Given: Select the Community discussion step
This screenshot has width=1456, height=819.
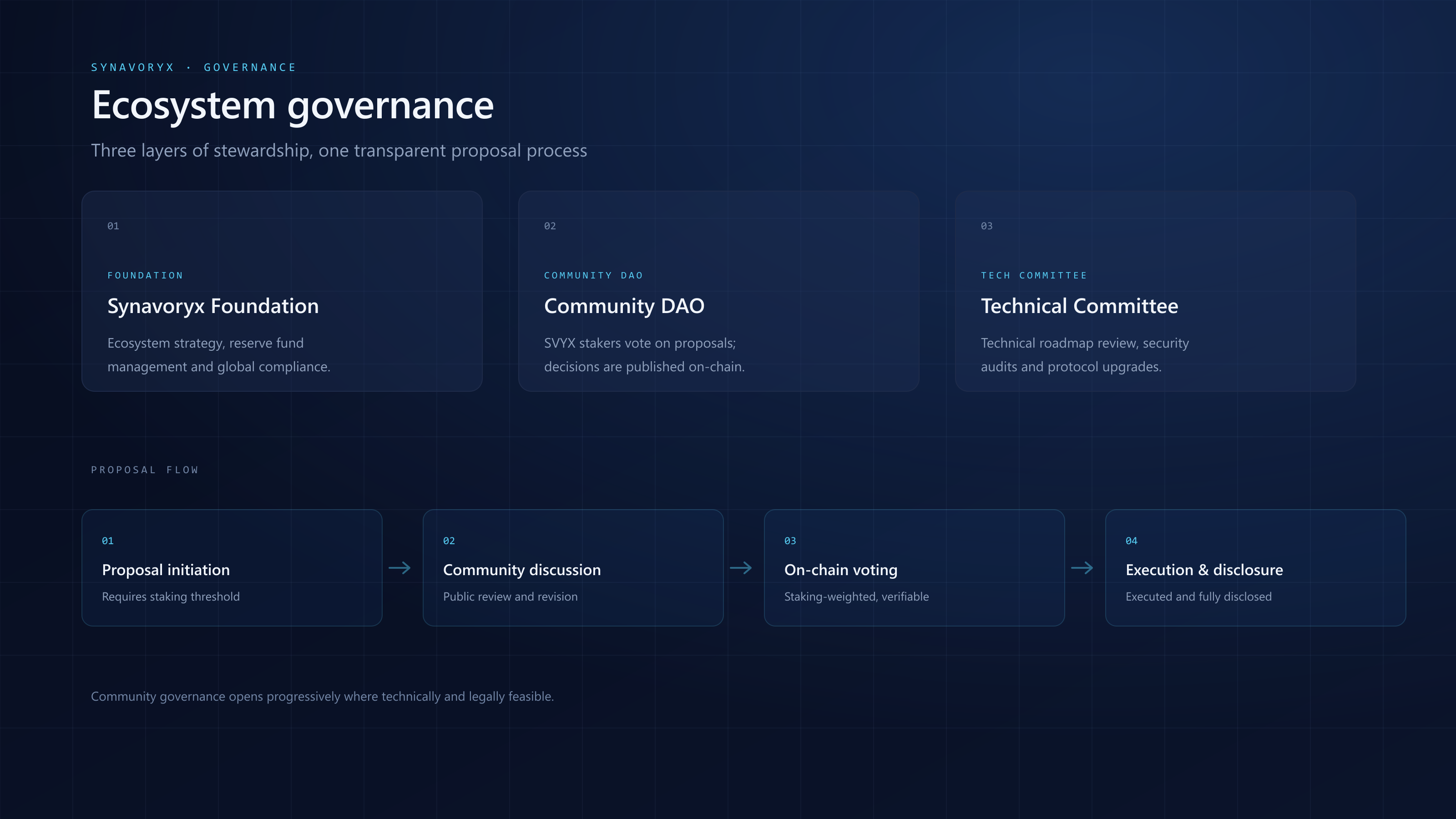Looking at the screenshot, I should (573, 567).
